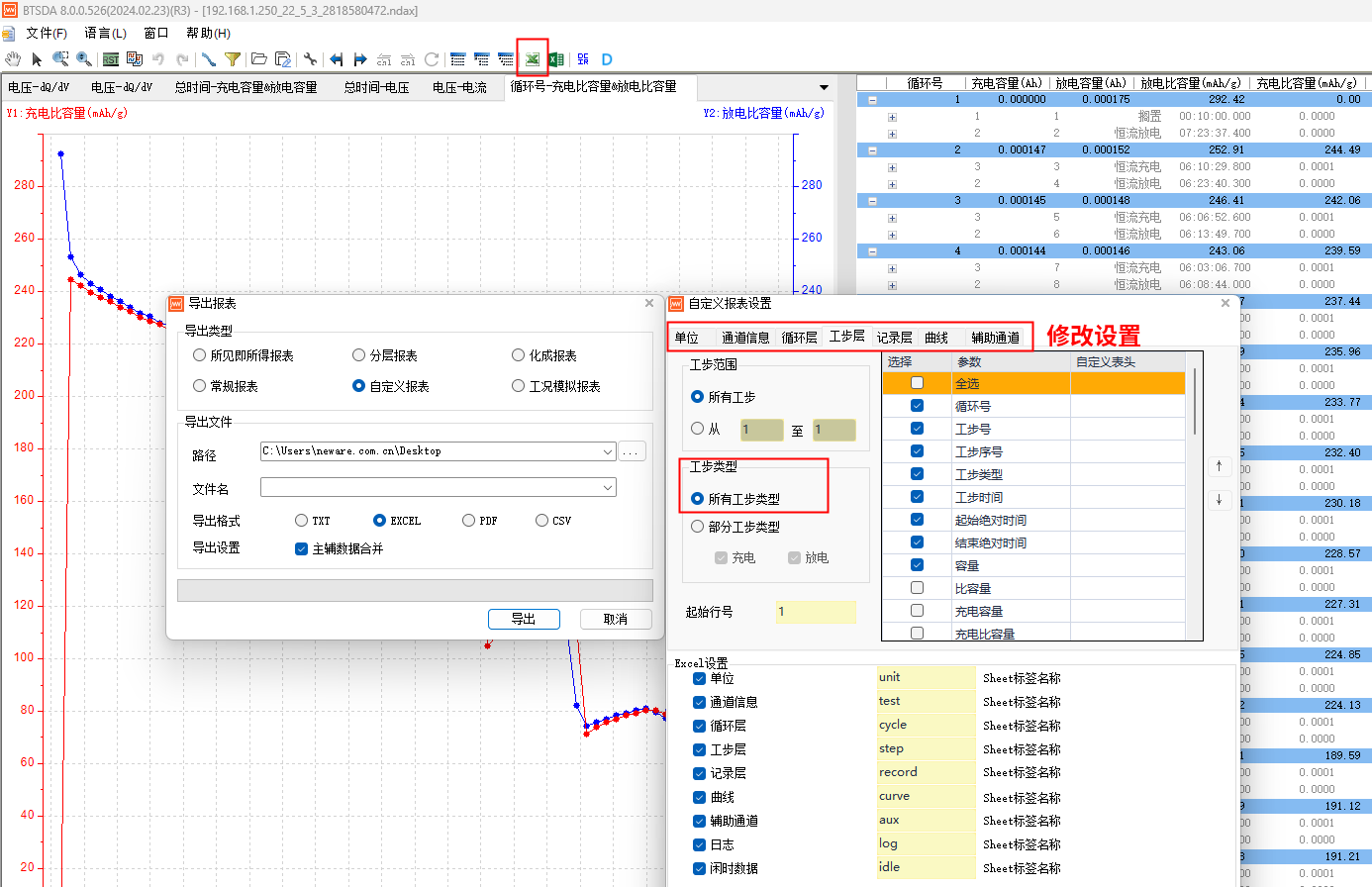1372x887 pixels.
Task: Click the redo arrow icon
Action: 182,59
